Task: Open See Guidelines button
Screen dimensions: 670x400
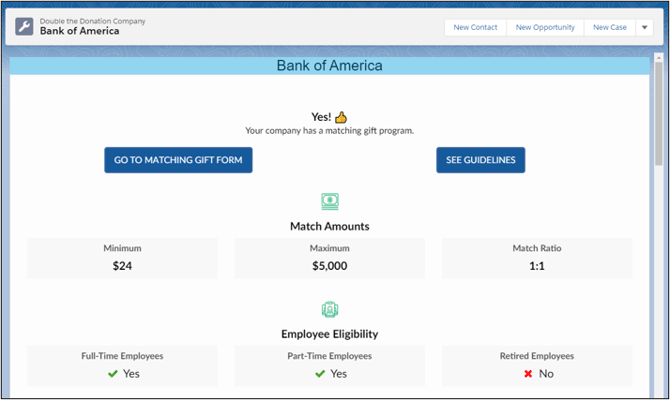Action: pyautogui.click(x=481, y=160)
